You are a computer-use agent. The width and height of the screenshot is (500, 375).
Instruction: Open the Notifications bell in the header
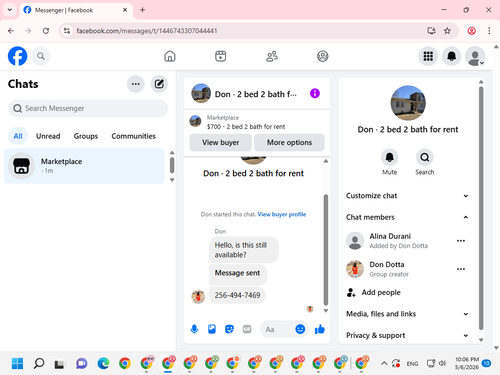pyautogui.click(x=451, y=56)
